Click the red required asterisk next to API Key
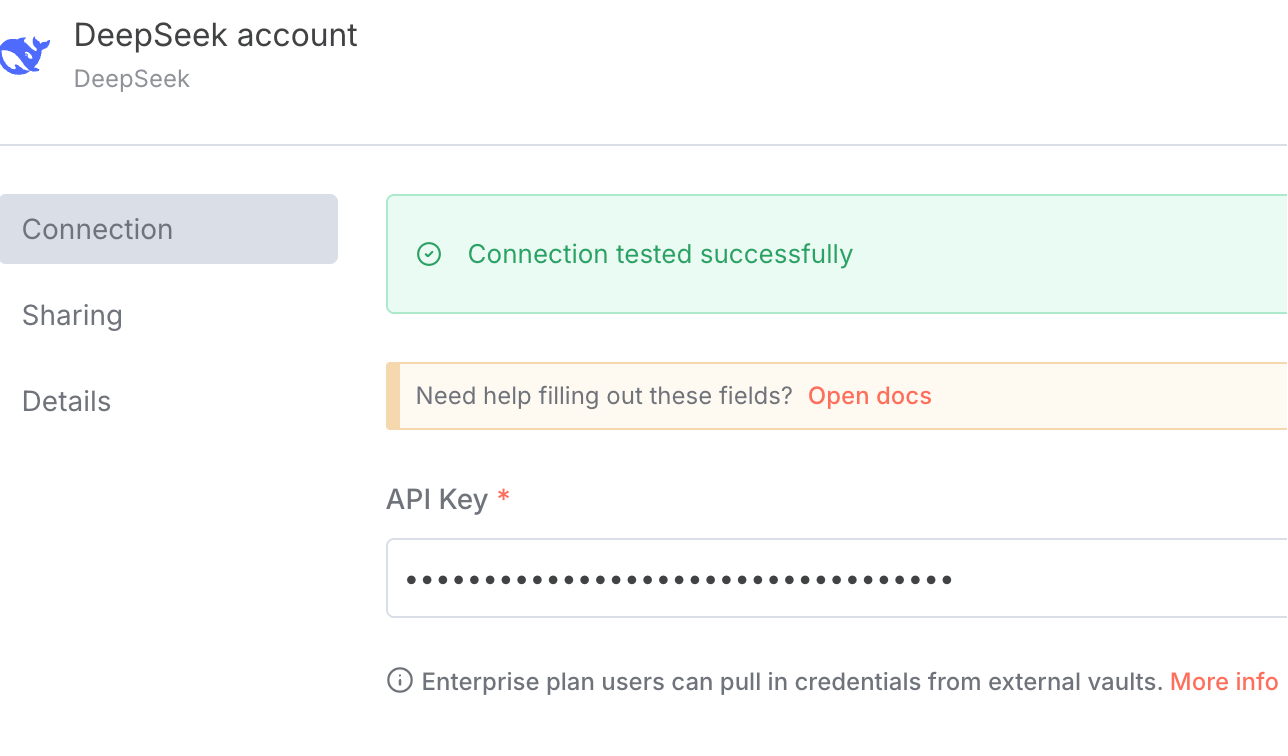The height and width of the screenshot is (756, 1288). 504,497
